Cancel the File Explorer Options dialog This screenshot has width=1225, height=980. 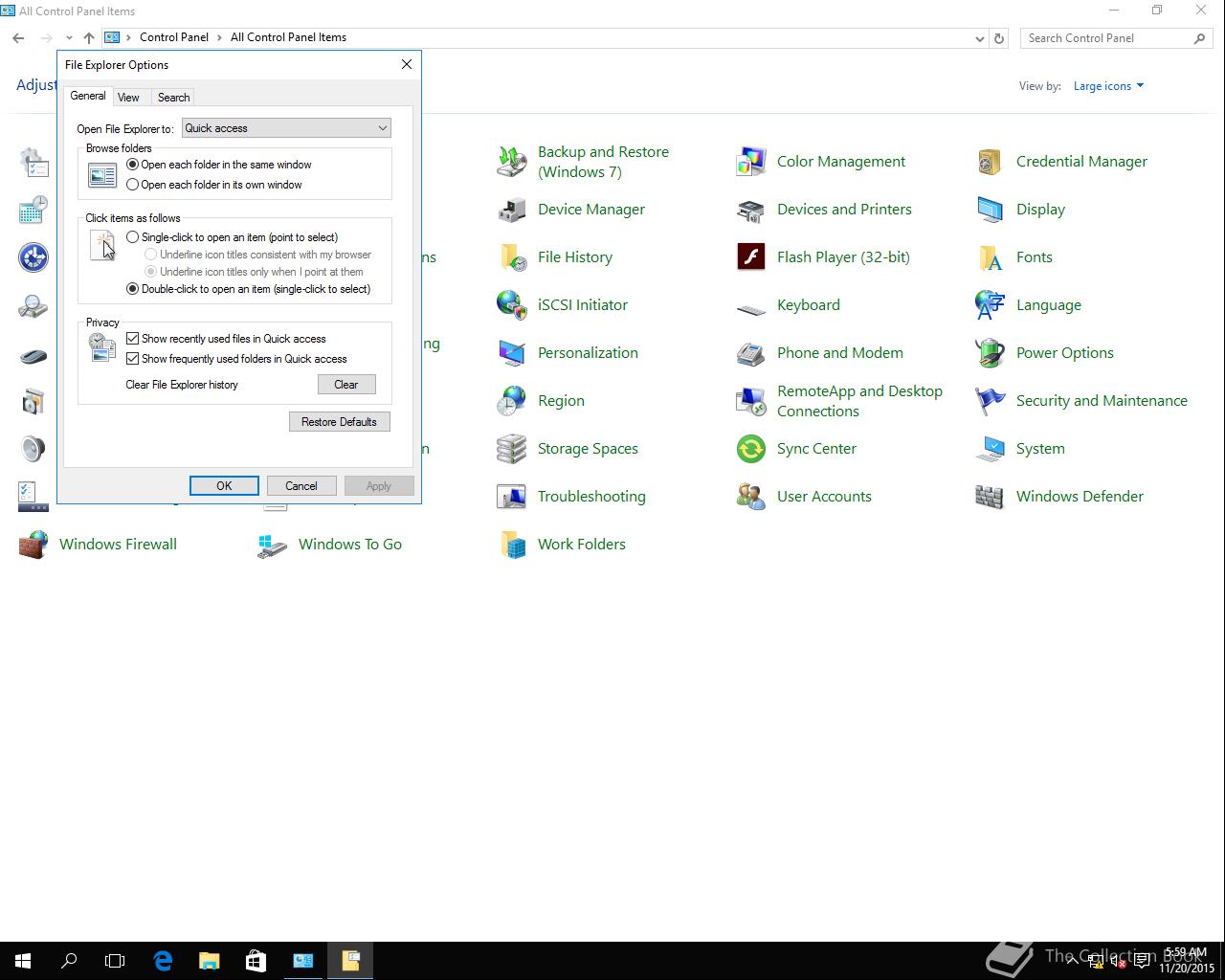[301, 486]
